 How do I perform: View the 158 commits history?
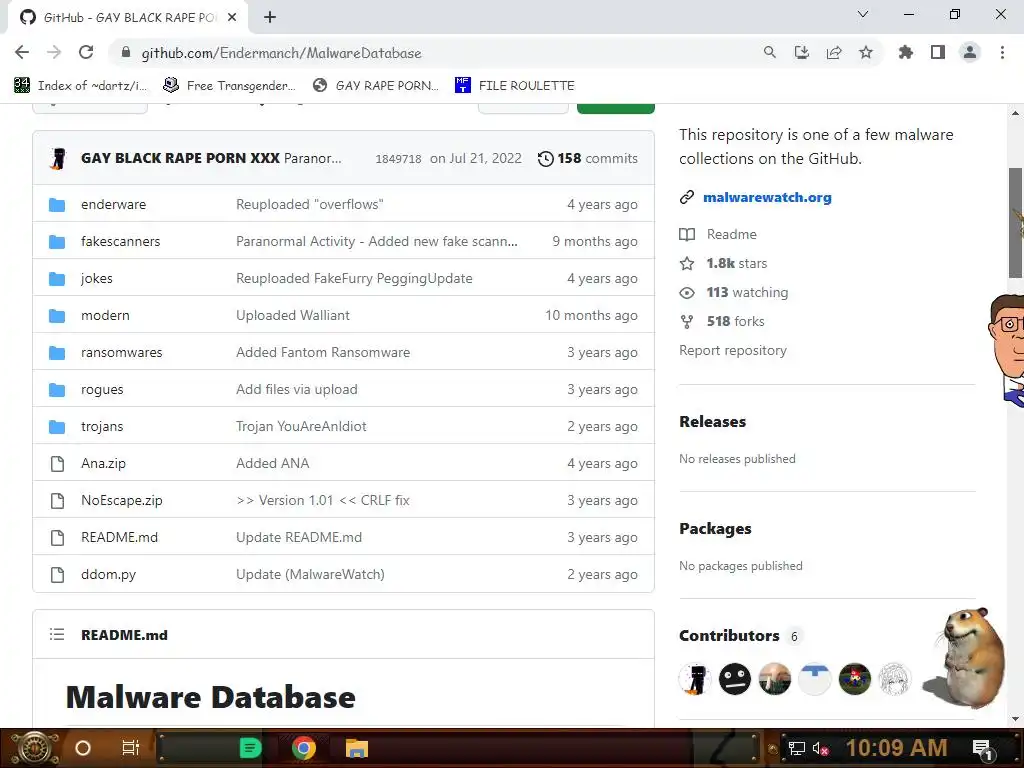point(588,159)
